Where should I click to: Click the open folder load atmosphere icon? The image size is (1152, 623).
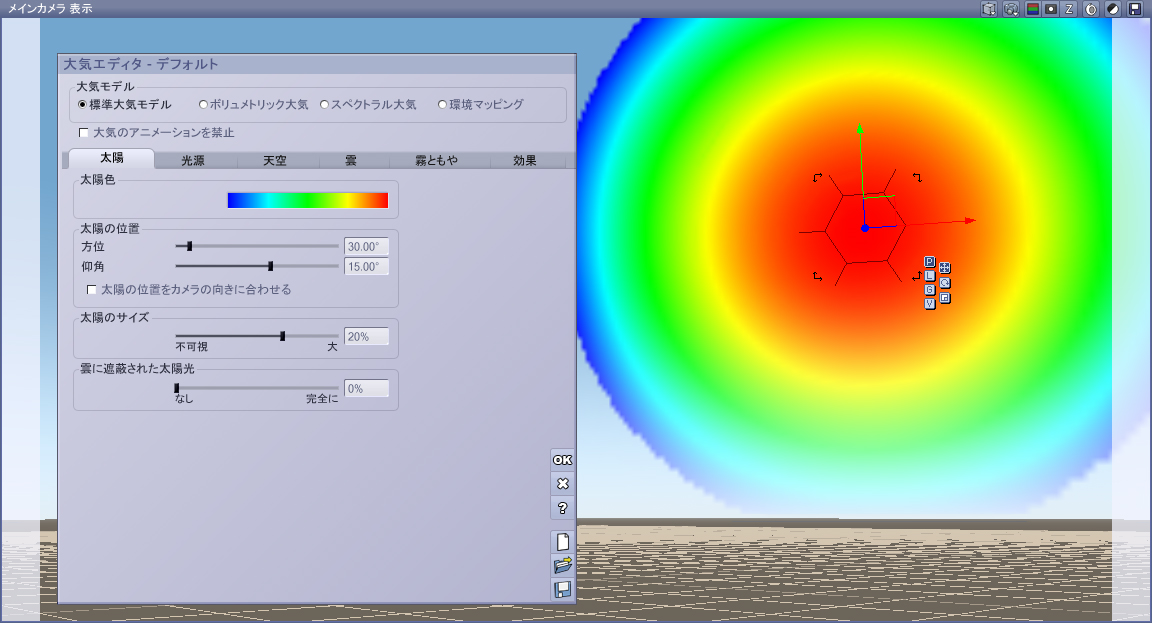coord(562,565)
